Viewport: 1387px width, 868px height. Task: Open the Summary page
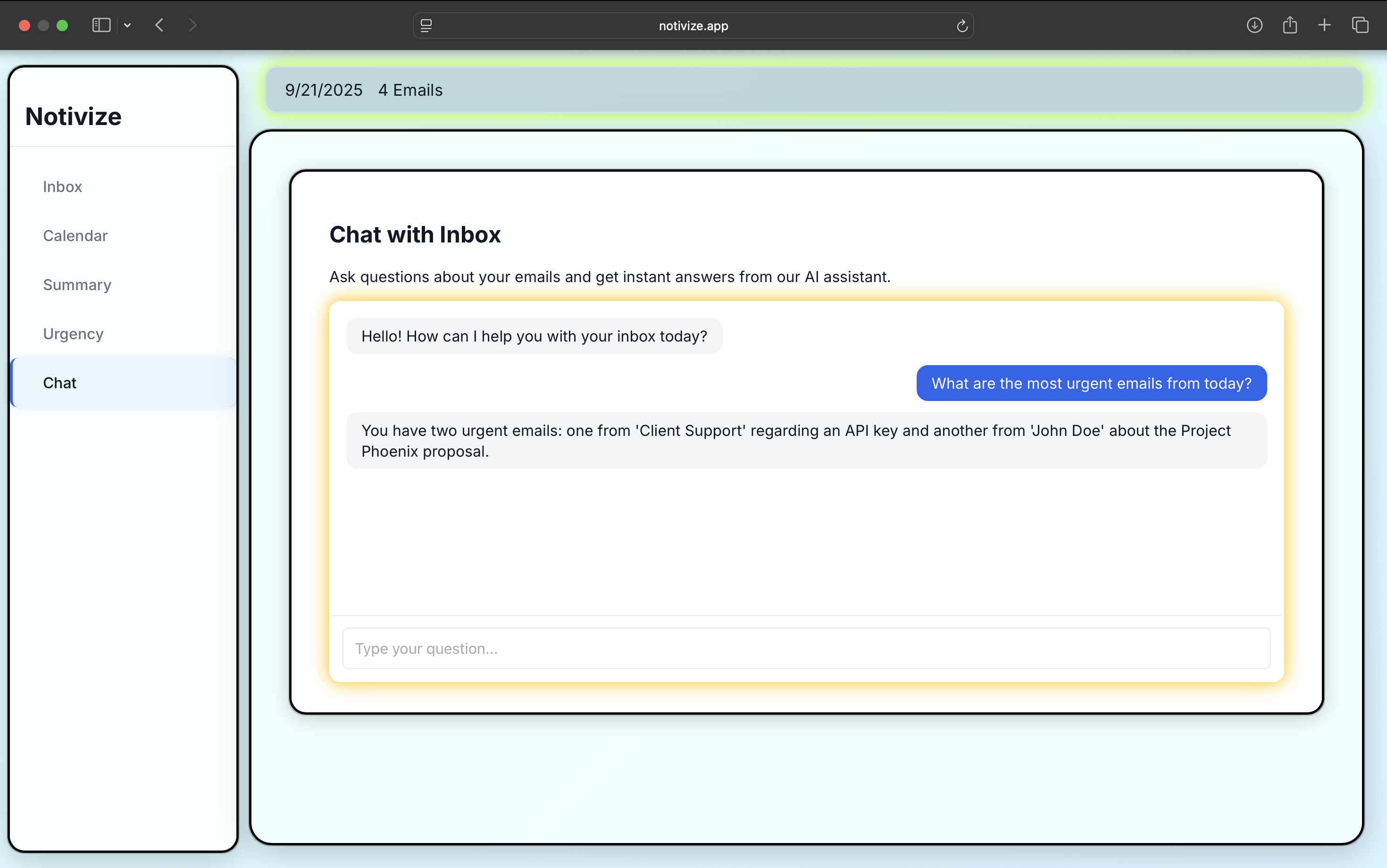pos(77,285)
